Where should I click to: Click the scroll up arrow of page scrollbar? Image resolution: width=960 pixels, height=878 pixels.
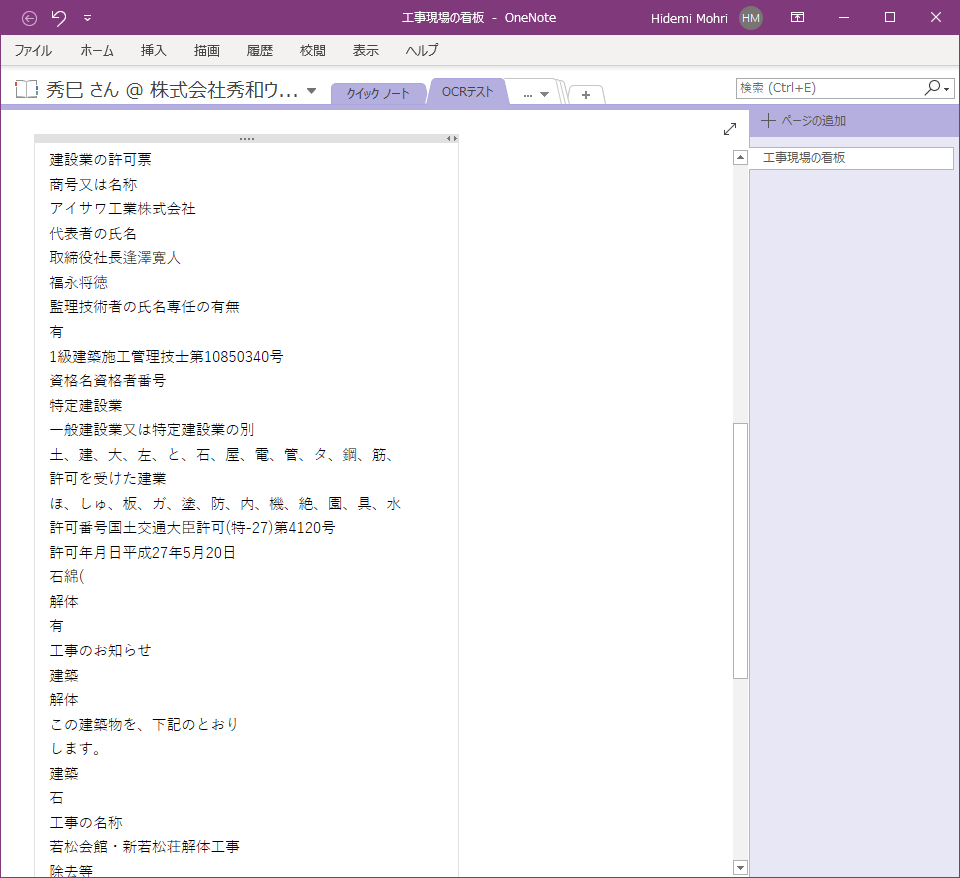pyautogui.click(x=740, y=157)
